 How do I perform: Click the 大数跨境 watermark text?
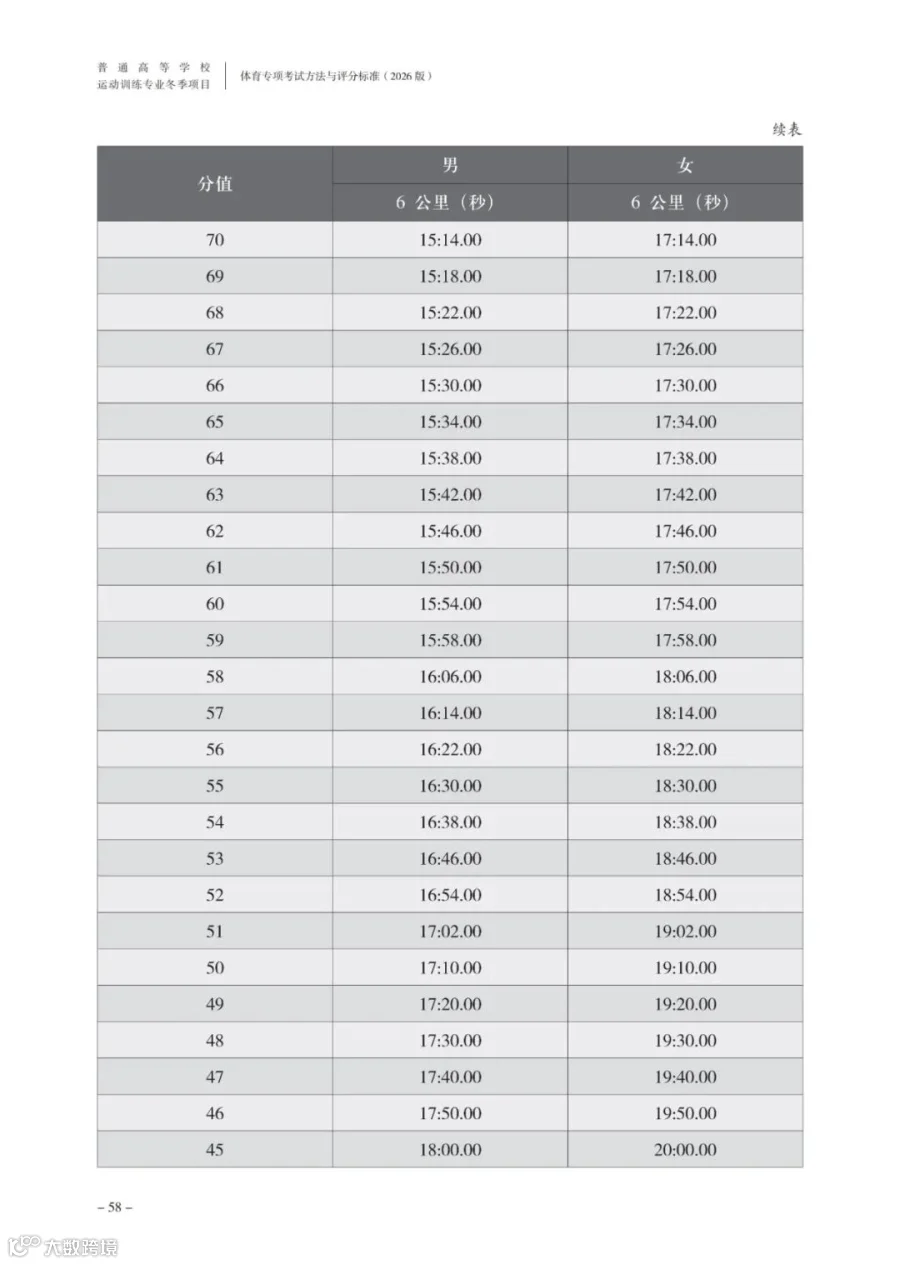pyautogui.click(x=81, y=1248)
